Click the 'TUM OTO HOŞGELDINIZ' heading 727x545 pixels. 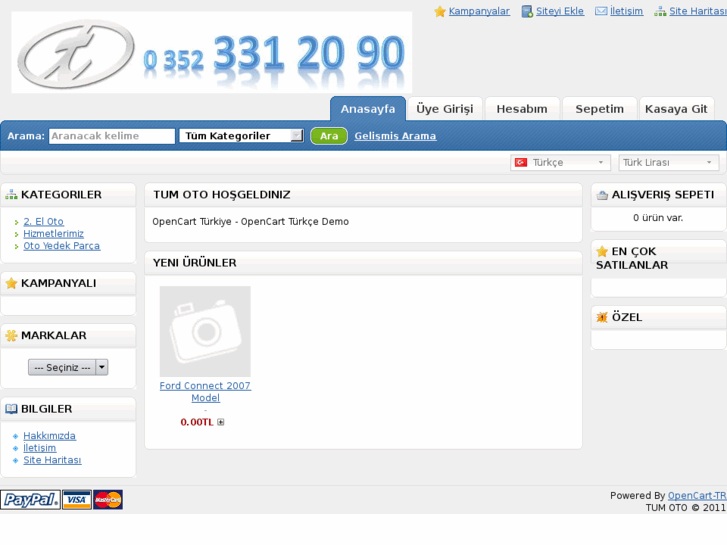coord(222,195)
